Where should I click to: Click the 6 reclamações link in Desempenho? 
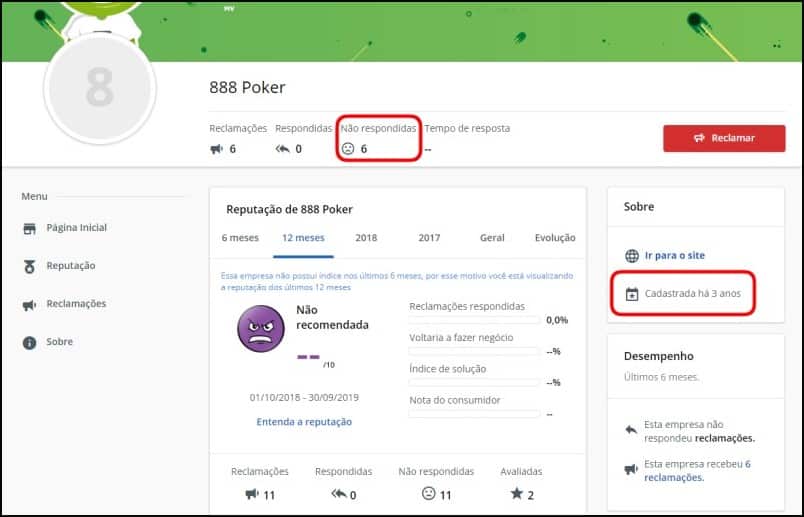point(697,471)
